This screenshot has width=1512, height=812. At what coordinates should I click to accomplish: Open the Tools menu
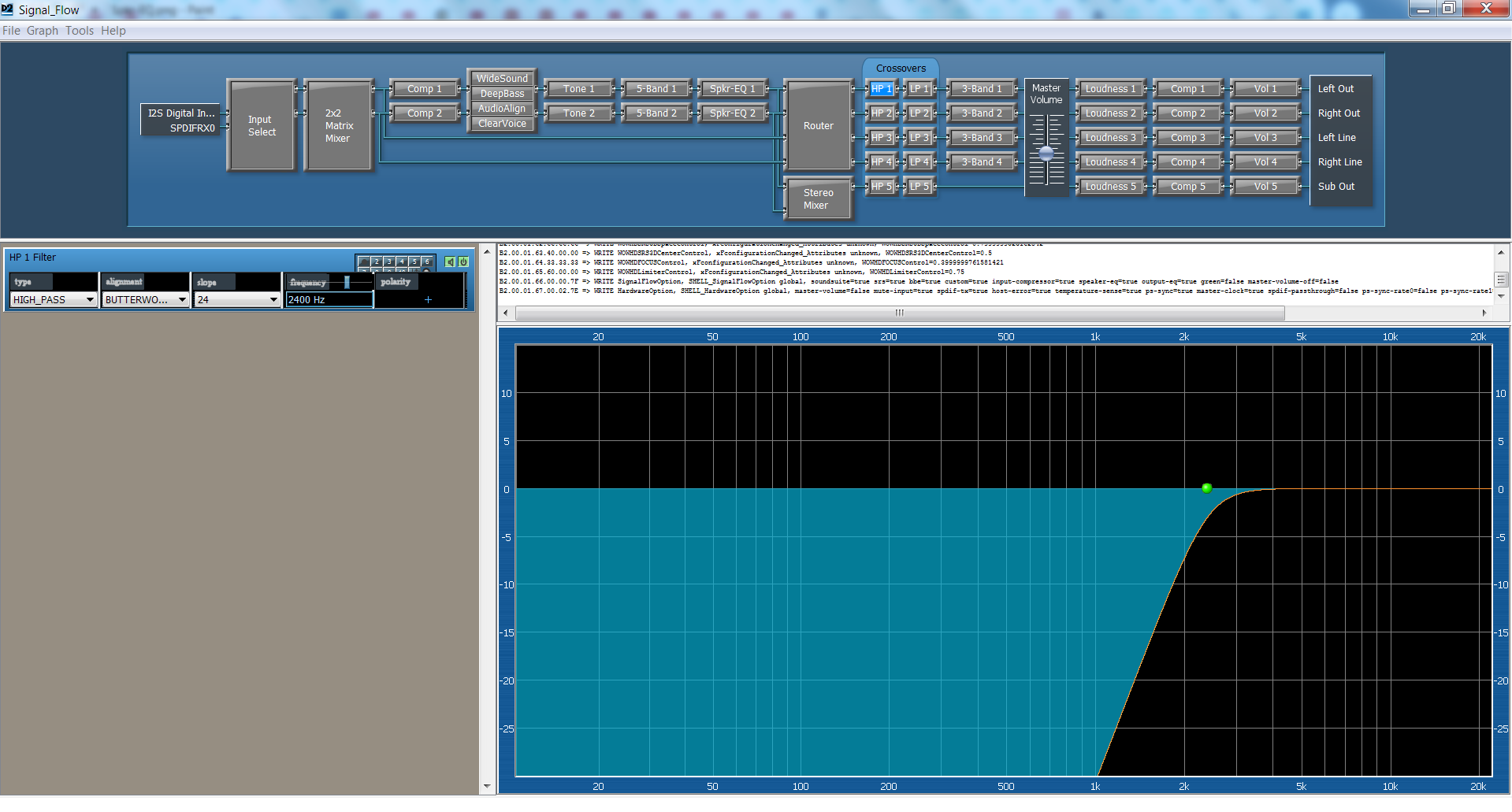point(79,31)
